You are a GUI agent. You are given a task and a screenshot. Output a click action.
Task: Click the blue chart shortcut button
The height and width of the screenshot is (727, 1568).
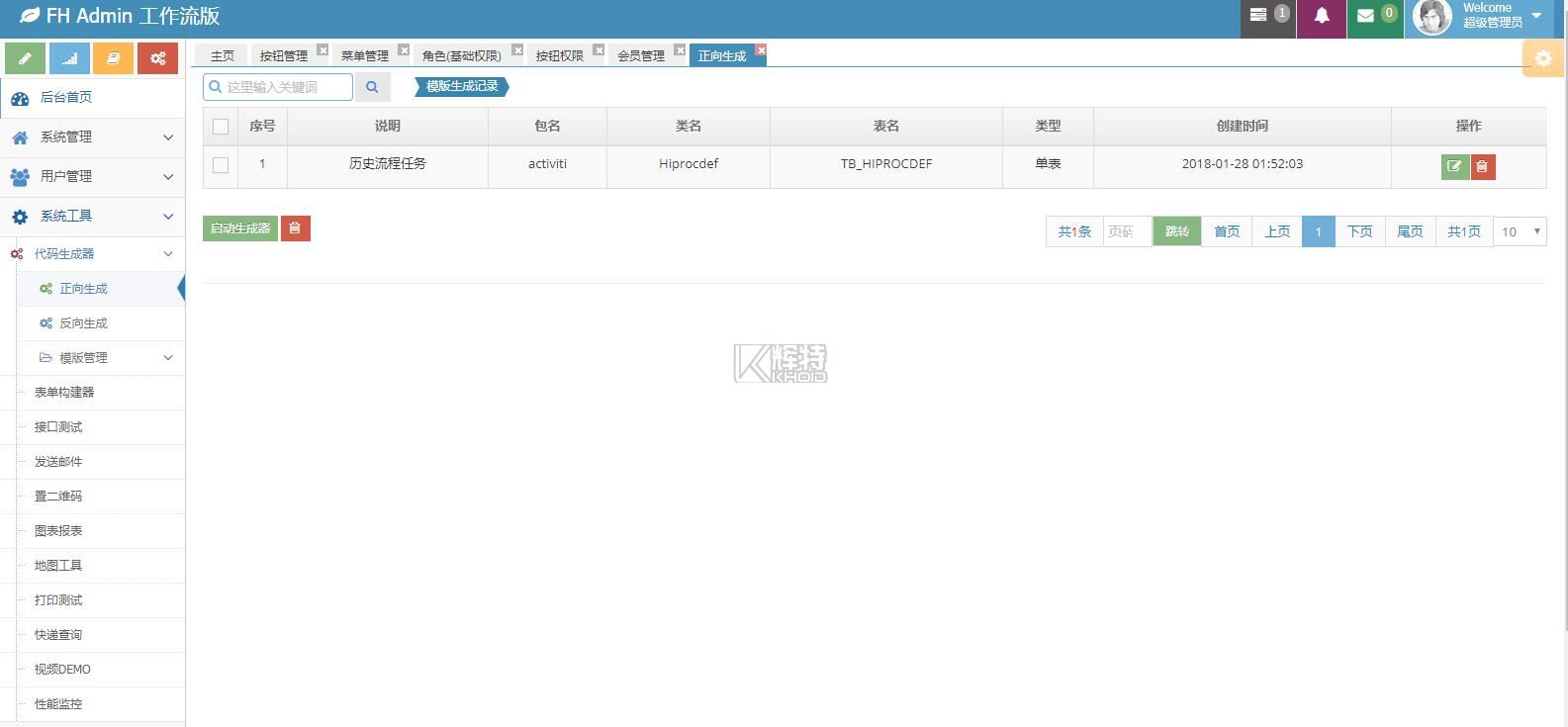[x=69, y=58]
